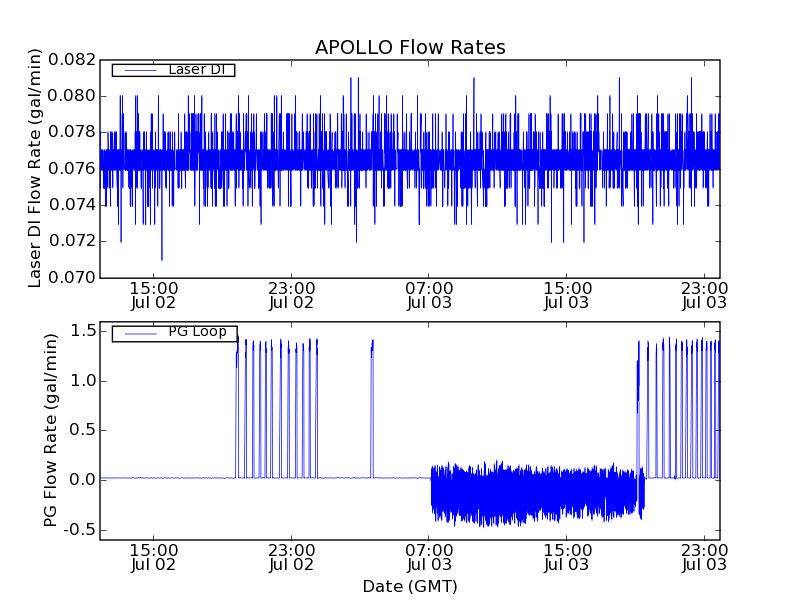The height and width of the screenshot is (600, 800).
Task: Click the blue line sample in PG Loop legend
Action: point(140,334)
